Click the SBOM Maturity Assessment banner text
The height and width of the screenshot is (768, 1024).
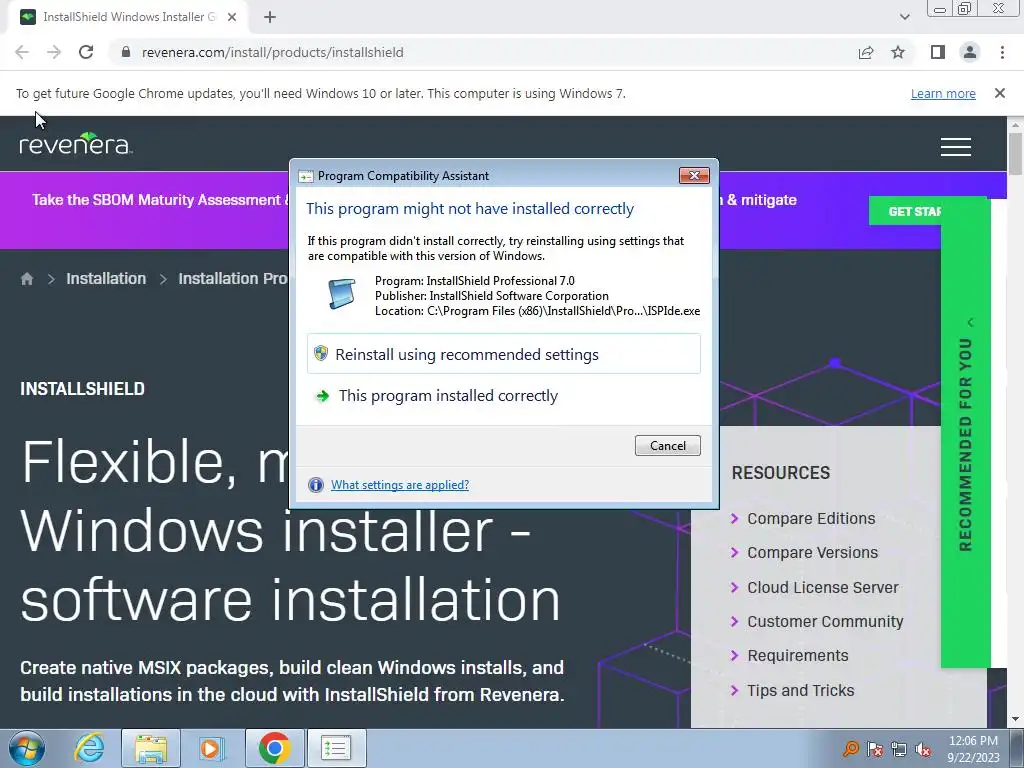[157, 200]
